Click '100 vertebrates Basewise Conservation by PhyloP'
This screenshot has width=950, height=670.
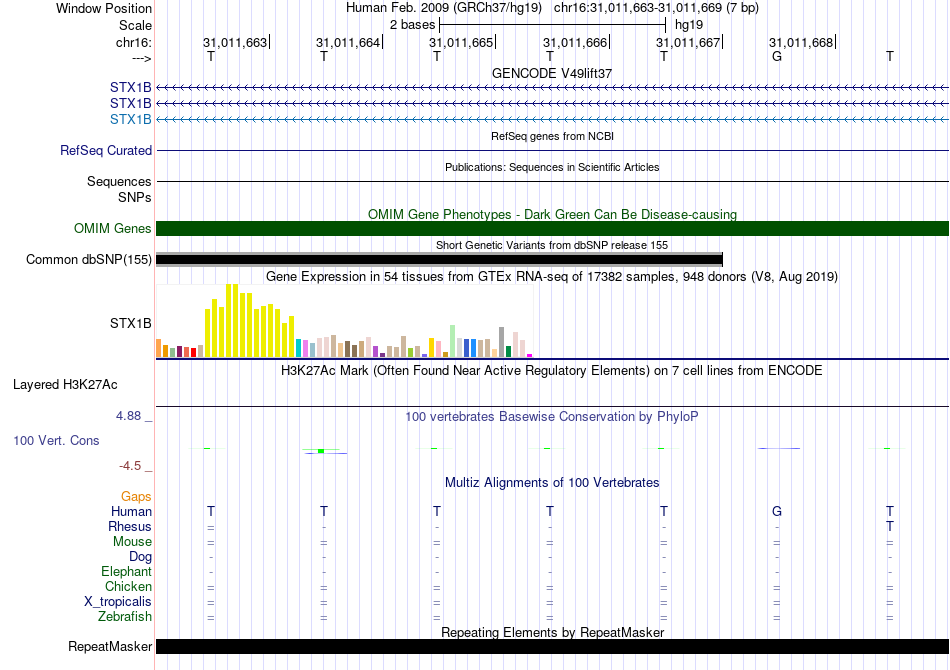pos(552,417)
